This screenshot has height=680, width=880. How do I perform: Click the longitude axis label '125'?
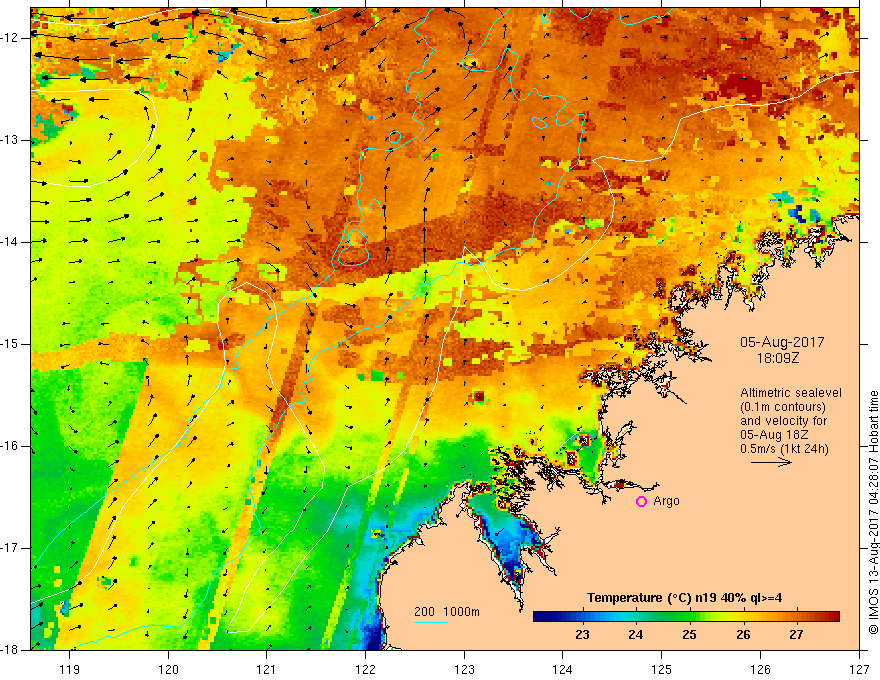pyautogui.click(x=662, y=669)
